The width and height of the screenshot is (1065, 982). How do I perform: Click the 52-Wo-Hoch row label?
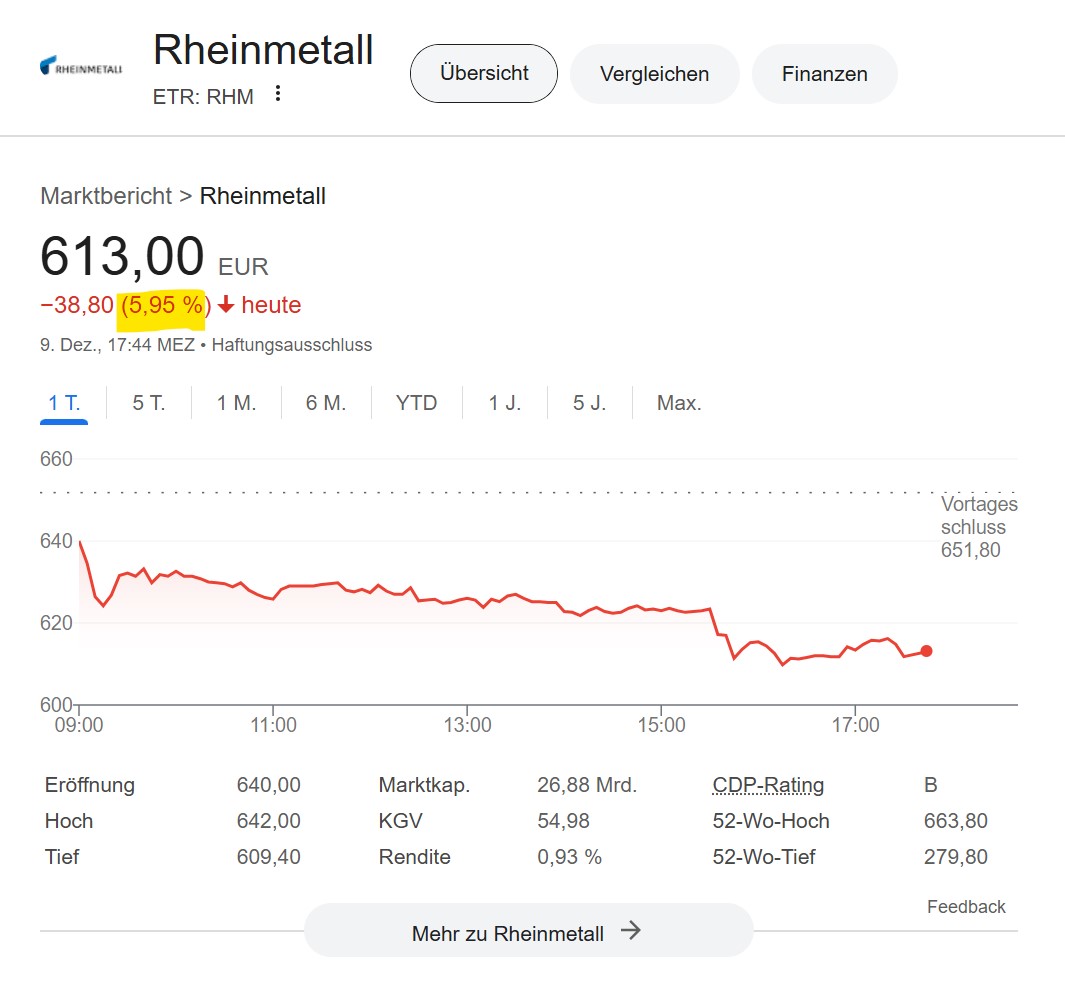(771, 821)
